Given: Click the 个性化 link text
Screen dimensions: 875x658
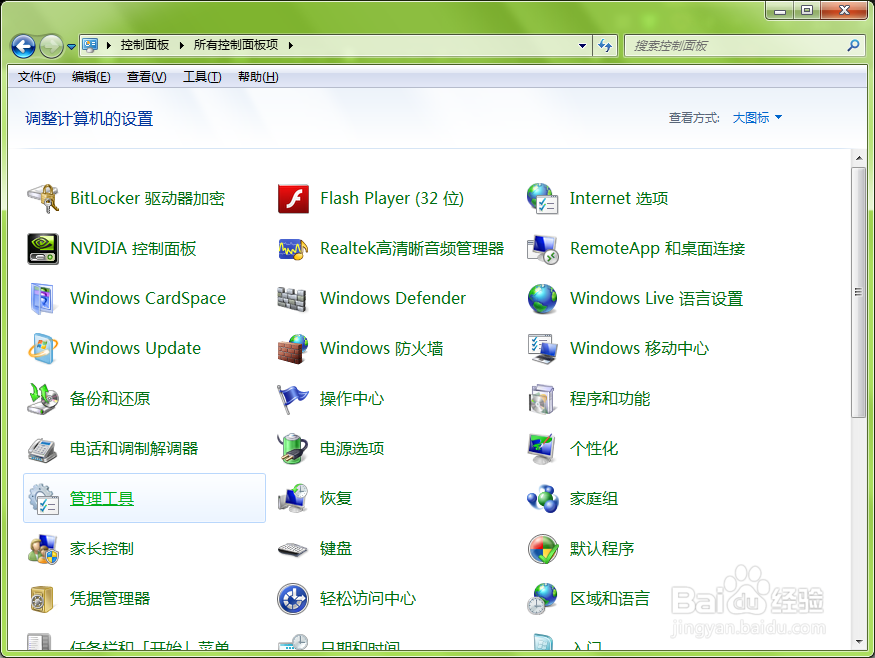Looking at the screenshot, I should click(x=594, y=448).
